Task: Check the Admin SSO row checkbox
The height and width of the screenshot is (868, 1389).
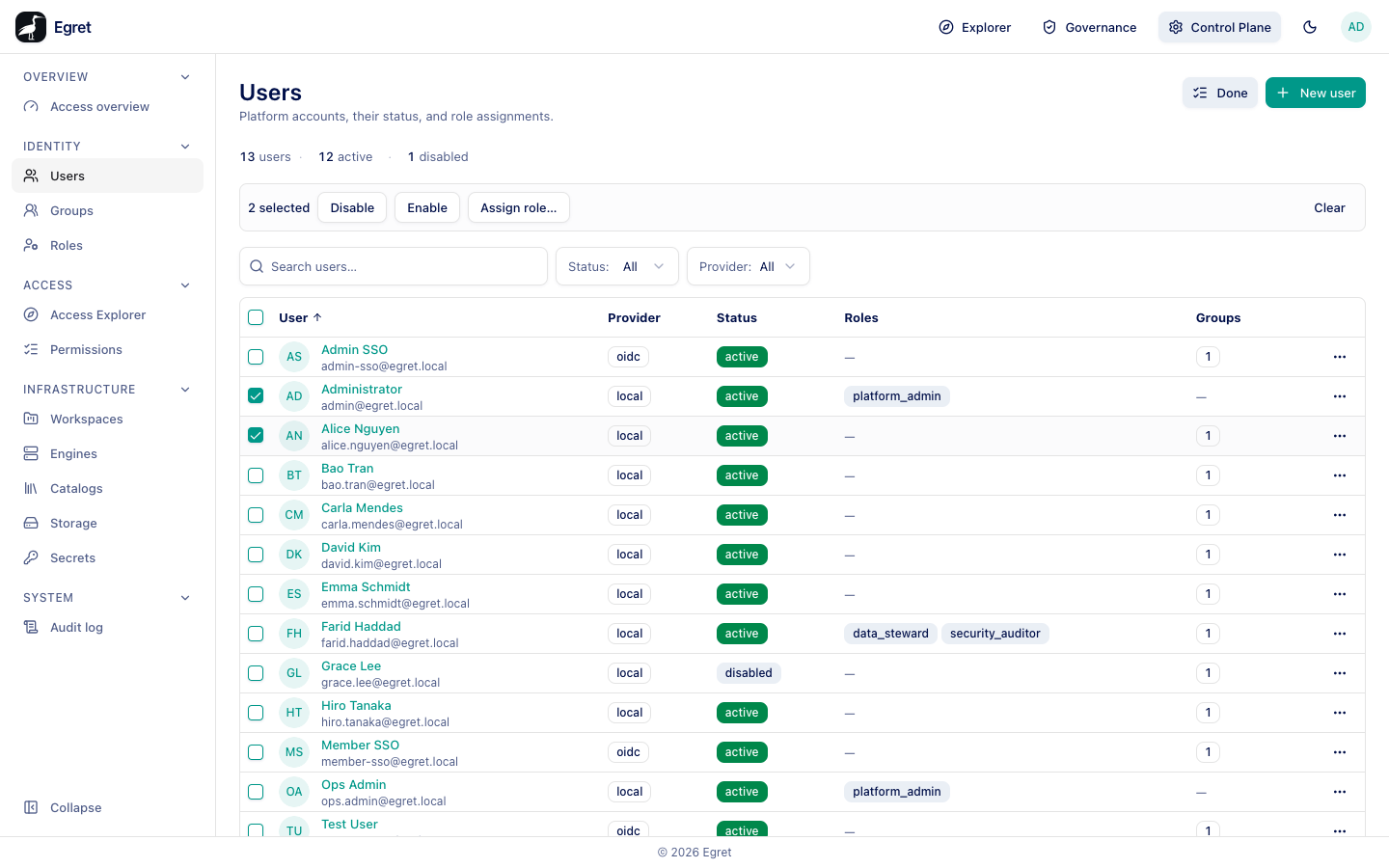Action: click(x=256, y=357)
